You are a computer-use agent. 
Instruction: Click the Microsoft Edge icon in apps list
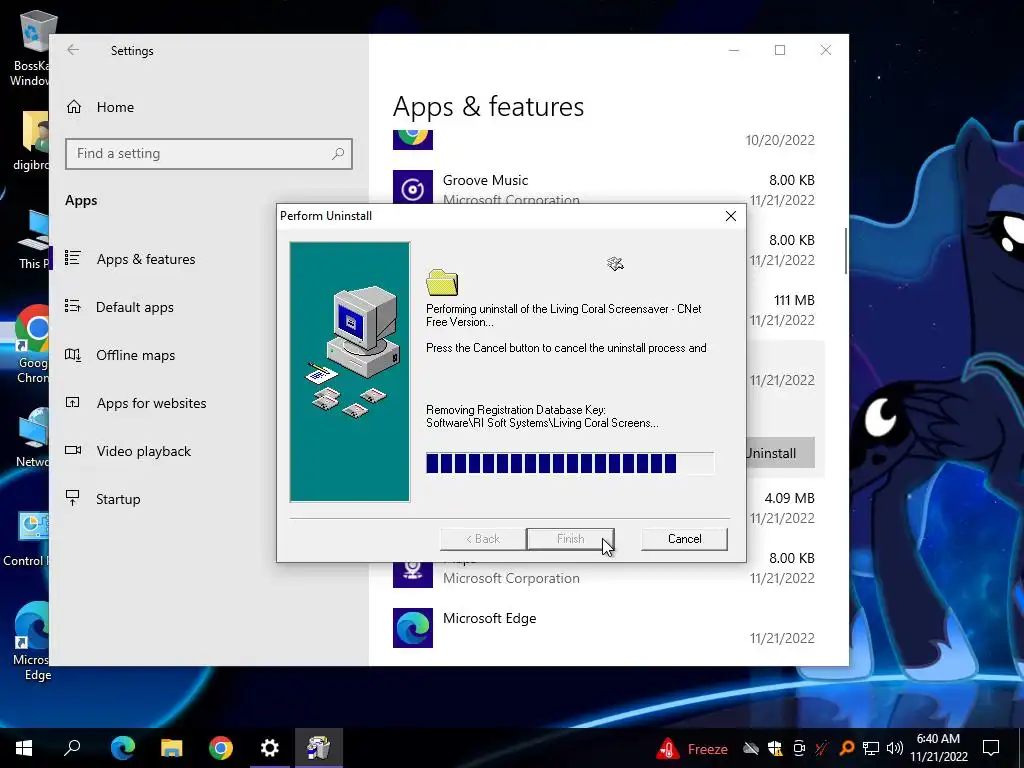coord(413,628)
